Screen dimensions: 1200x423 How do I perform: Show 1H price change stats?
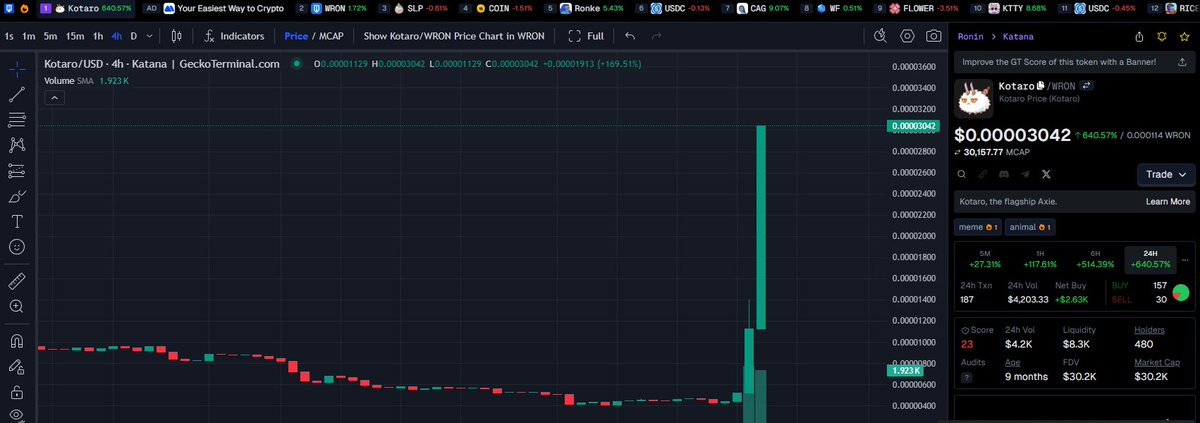(1040, 259)
